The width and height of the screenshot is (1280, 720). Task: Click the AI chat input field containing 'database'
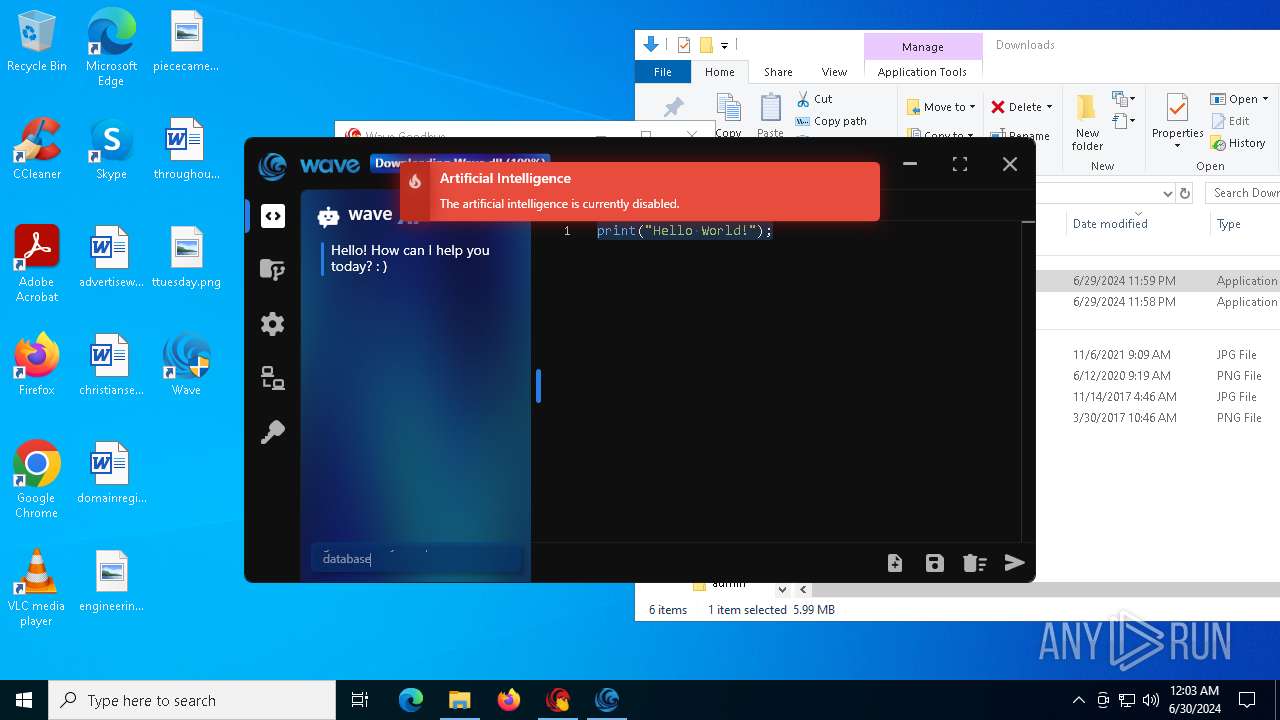coord(416,559)
